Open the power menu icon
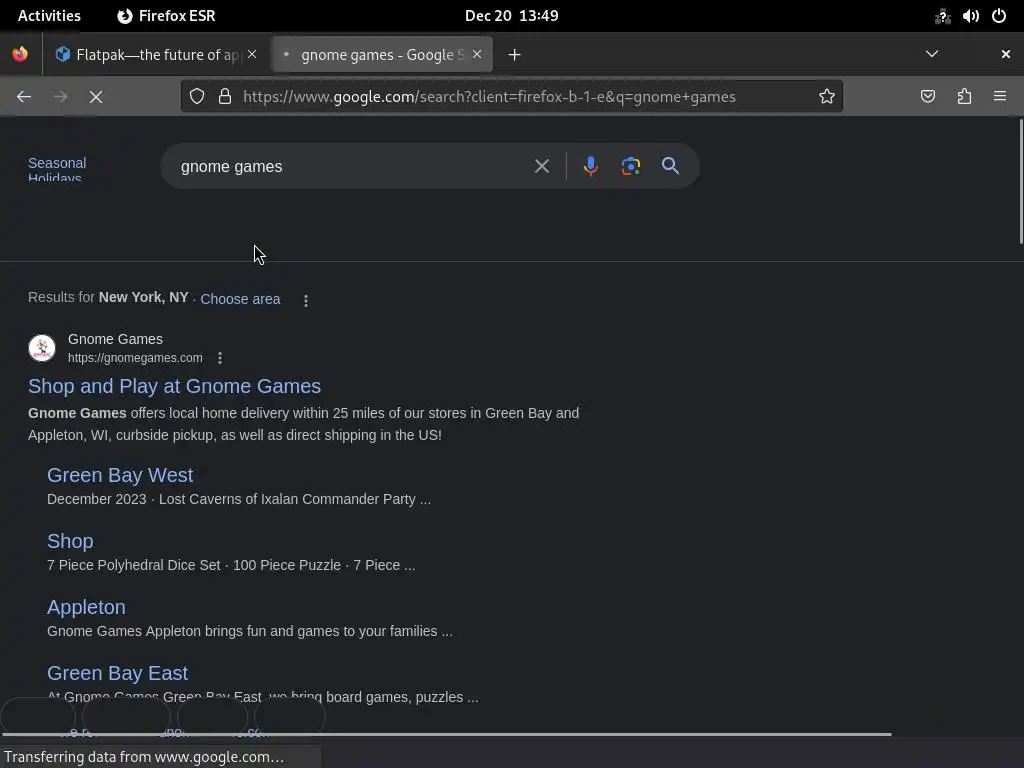Viewport: 1024px width, 768px height. click(999, 16)
